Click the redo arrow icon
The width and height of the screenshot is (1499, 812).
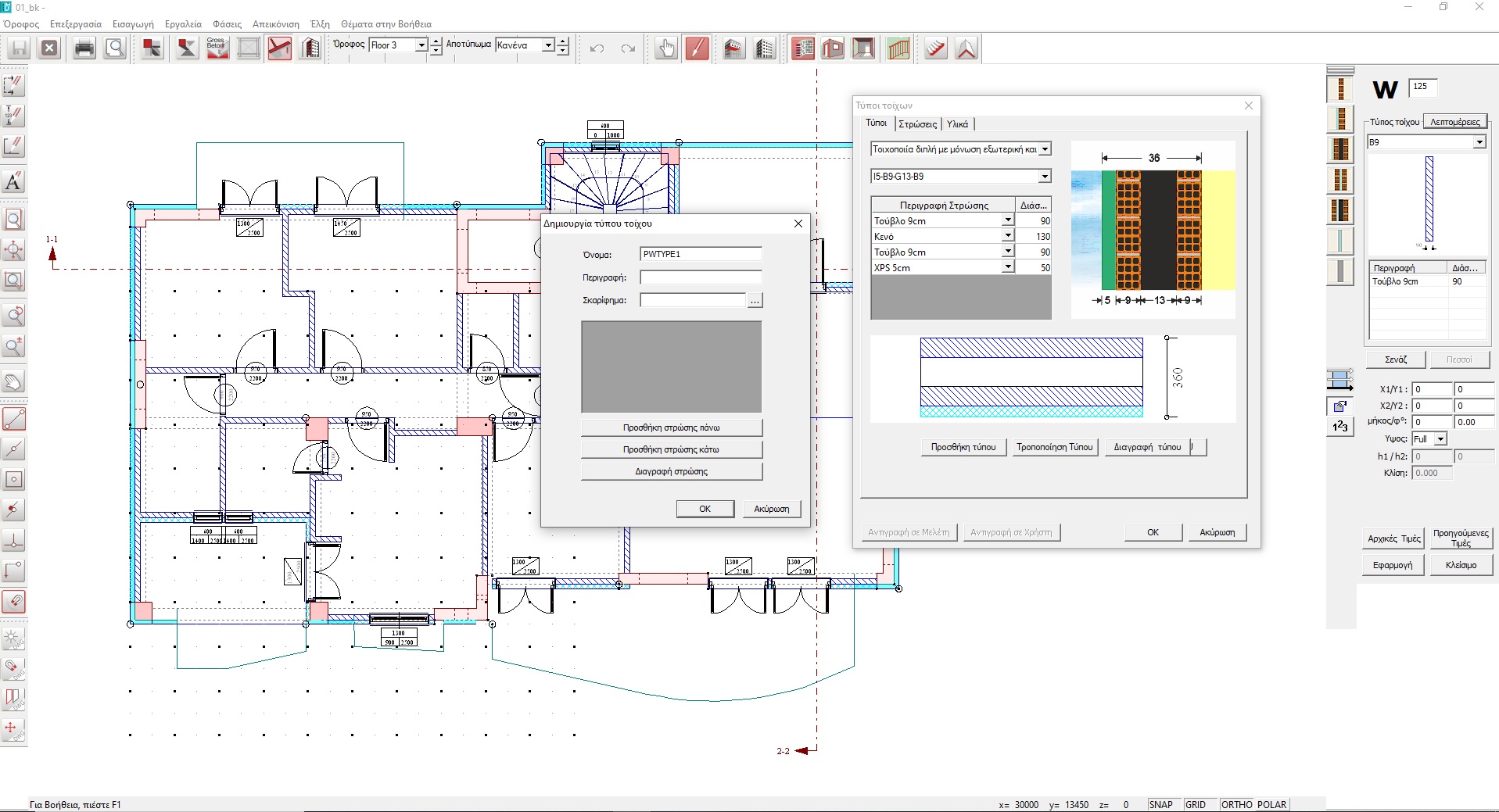[628, 48]
